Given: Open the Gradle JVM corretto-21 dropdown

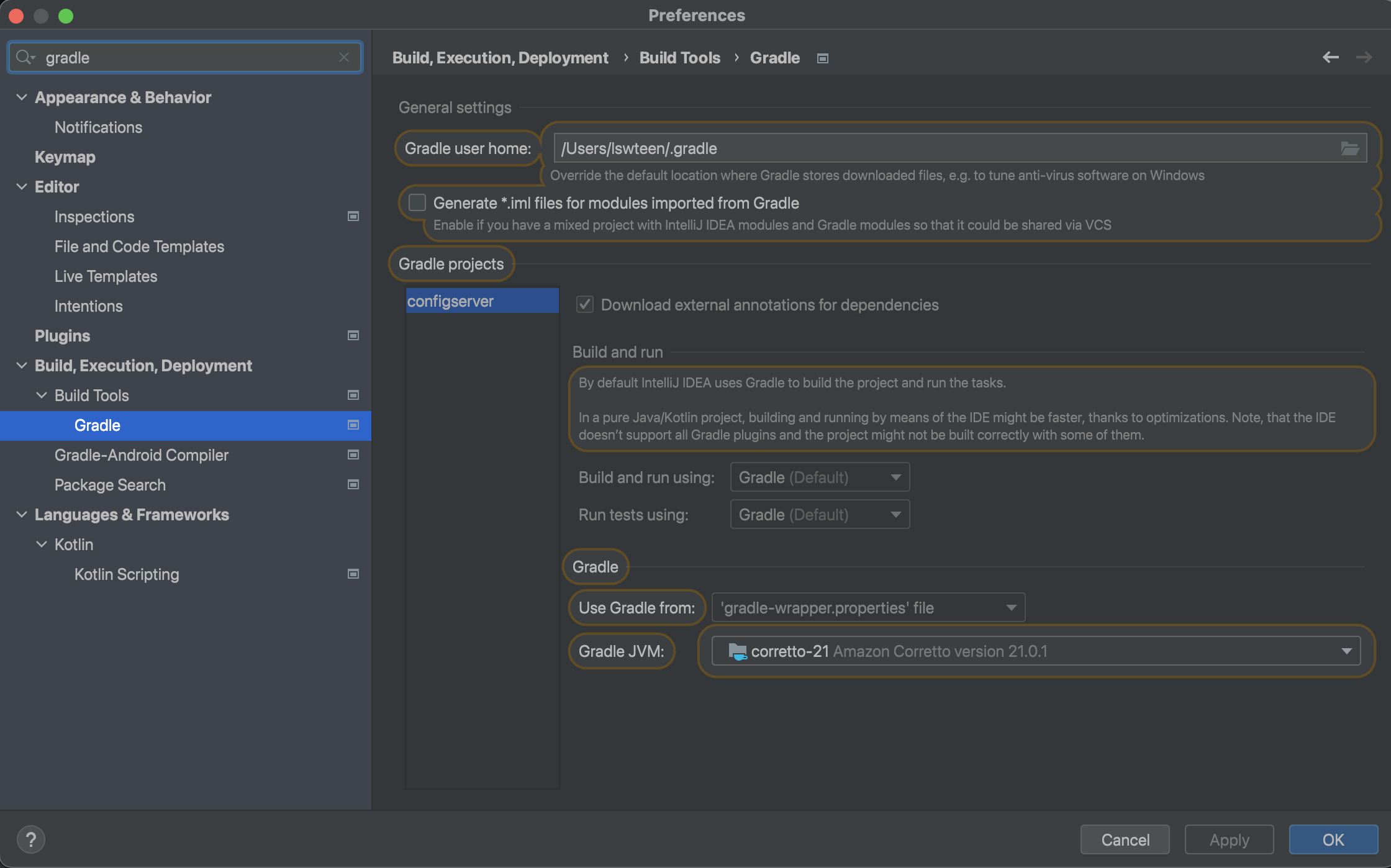Looking at the screenshot, I should point(1035,651).
